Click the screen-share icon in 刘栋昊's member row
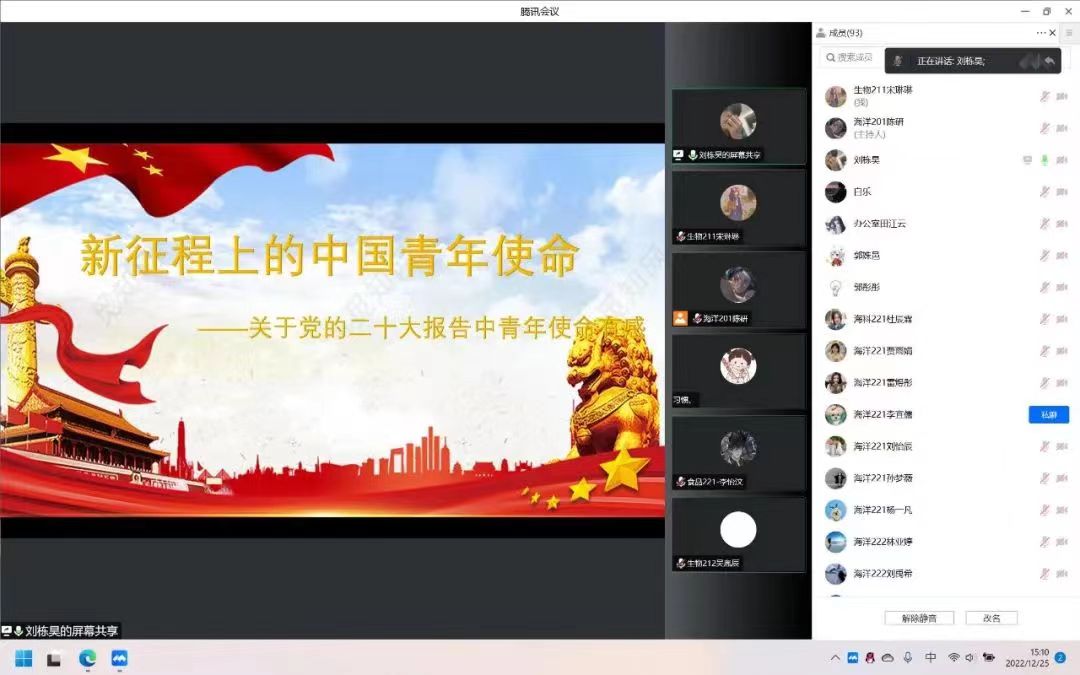 (1027, 160)
